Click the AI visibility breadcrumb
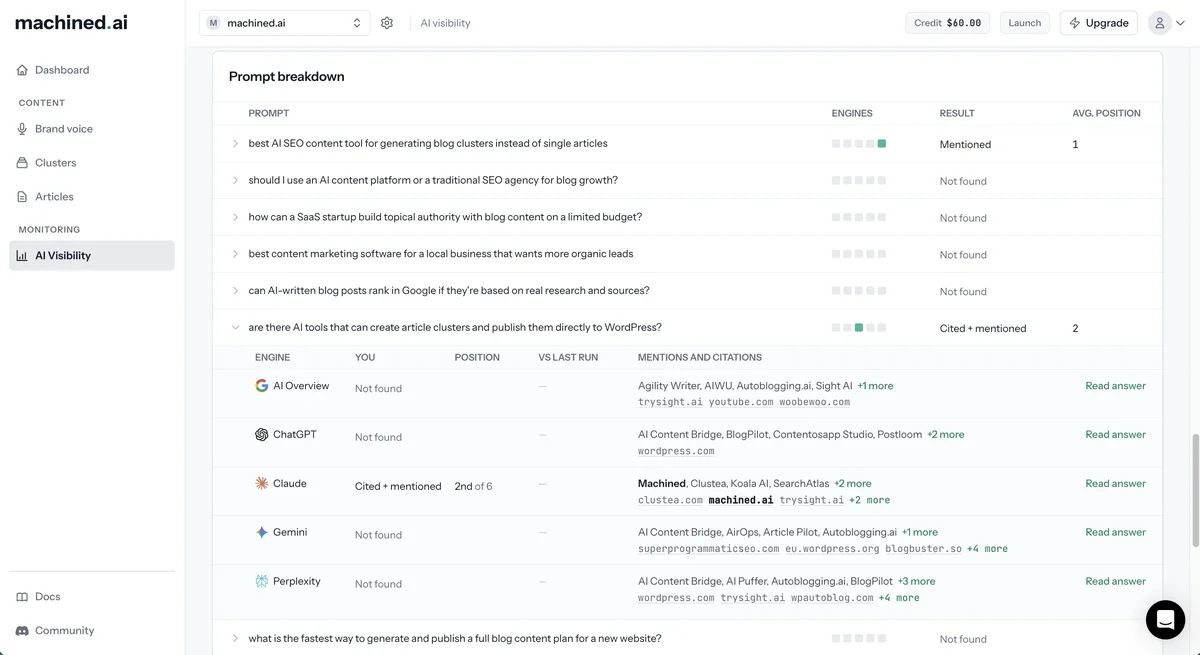 [445, 23]
